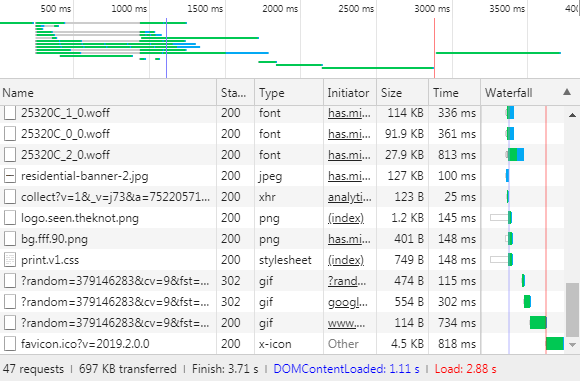Open the (index) initiator link for print.v1.css

[346, 260]
